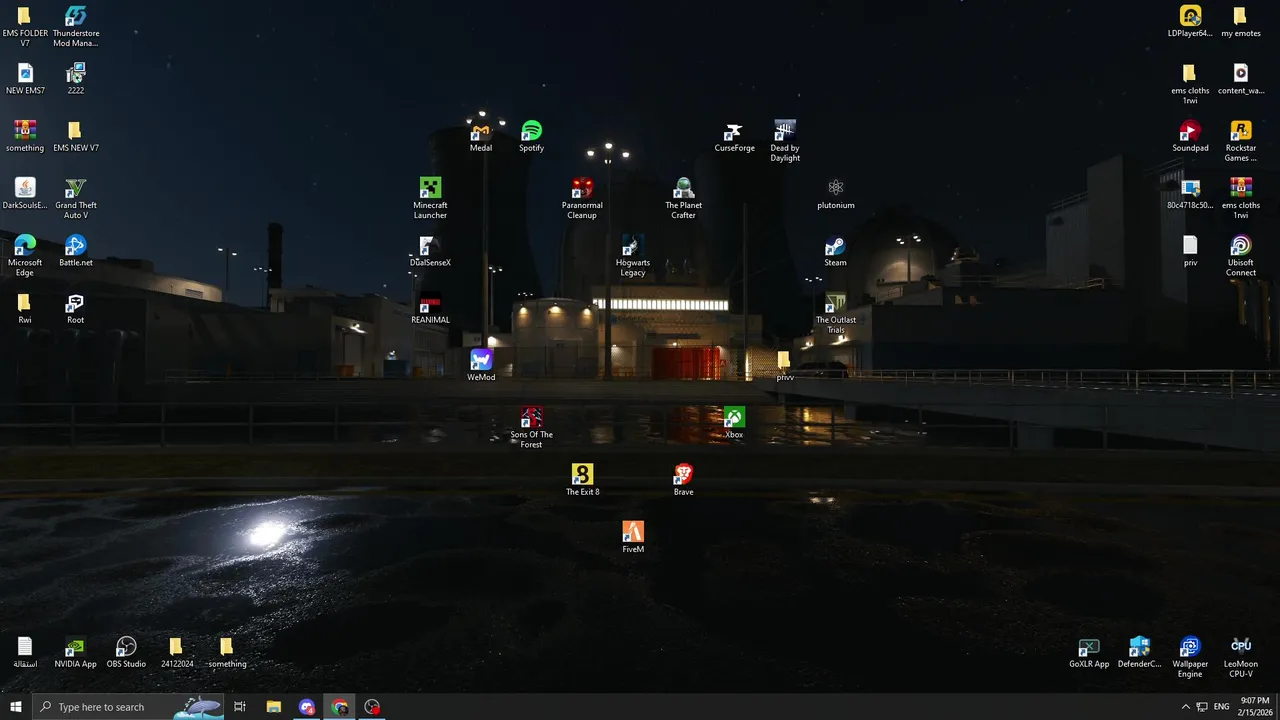
Task: Select the 24122024 folder
Action: [x=177, y=653]
